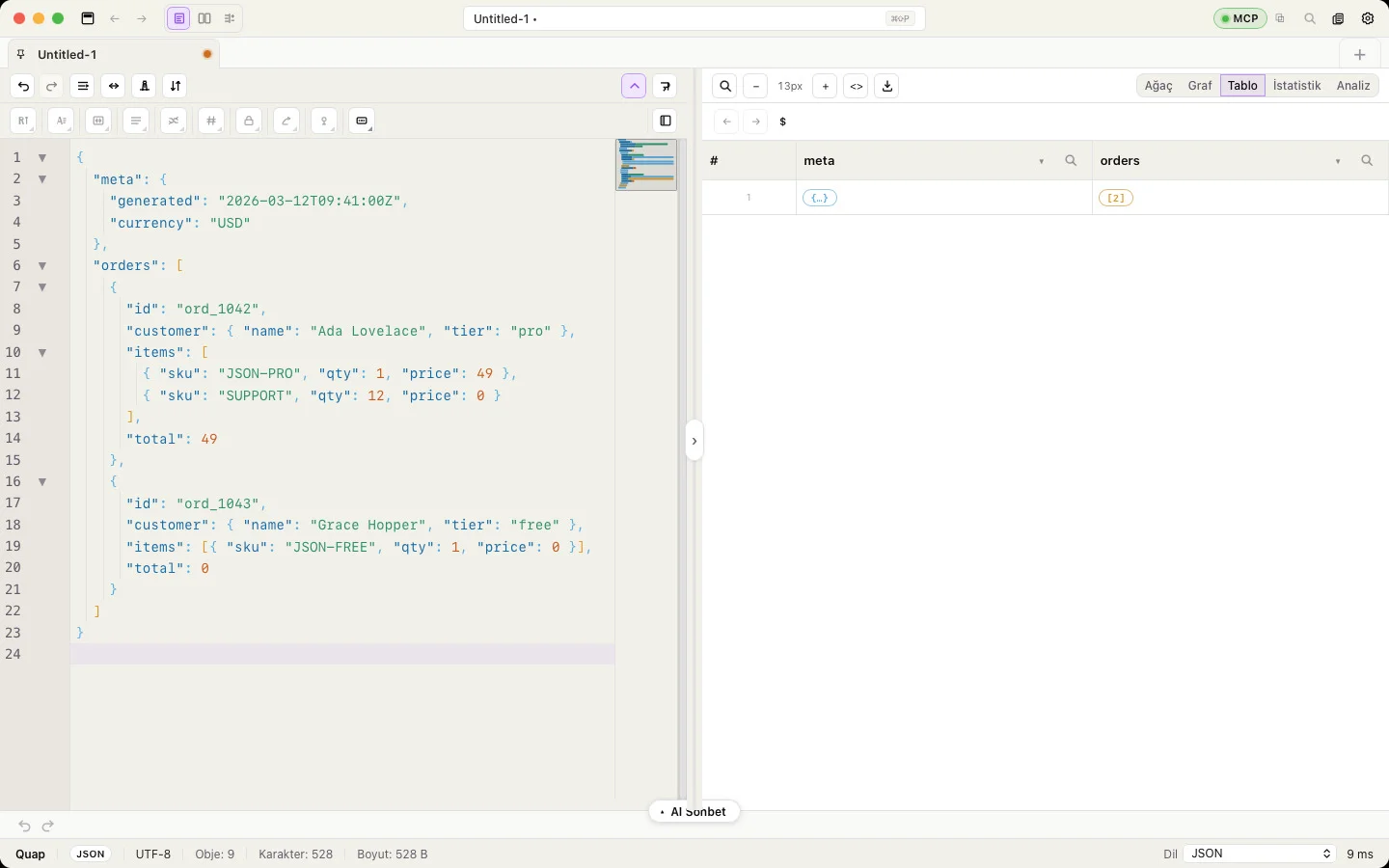
Task: Switch to the Ağaç view tab
Action: [1158, 86]
